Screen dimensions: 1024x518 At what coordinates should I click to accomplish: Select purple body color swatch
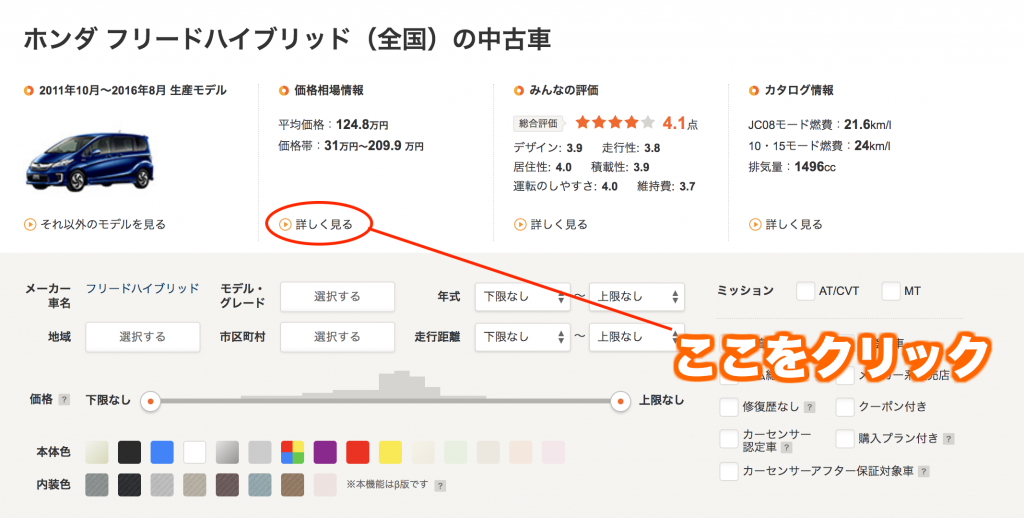[325, 452]
